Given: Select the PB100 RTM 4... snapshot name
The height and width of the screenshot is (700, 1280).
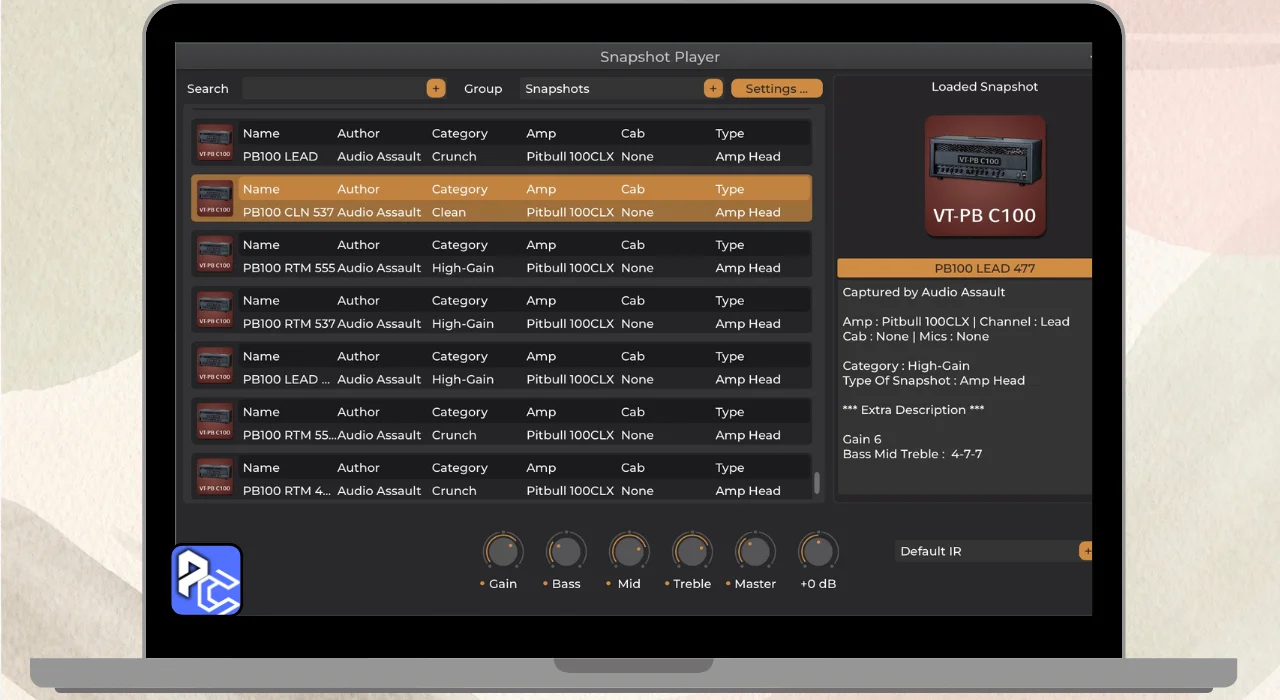Looking at the screenshot, I should [x=285, y=491].
